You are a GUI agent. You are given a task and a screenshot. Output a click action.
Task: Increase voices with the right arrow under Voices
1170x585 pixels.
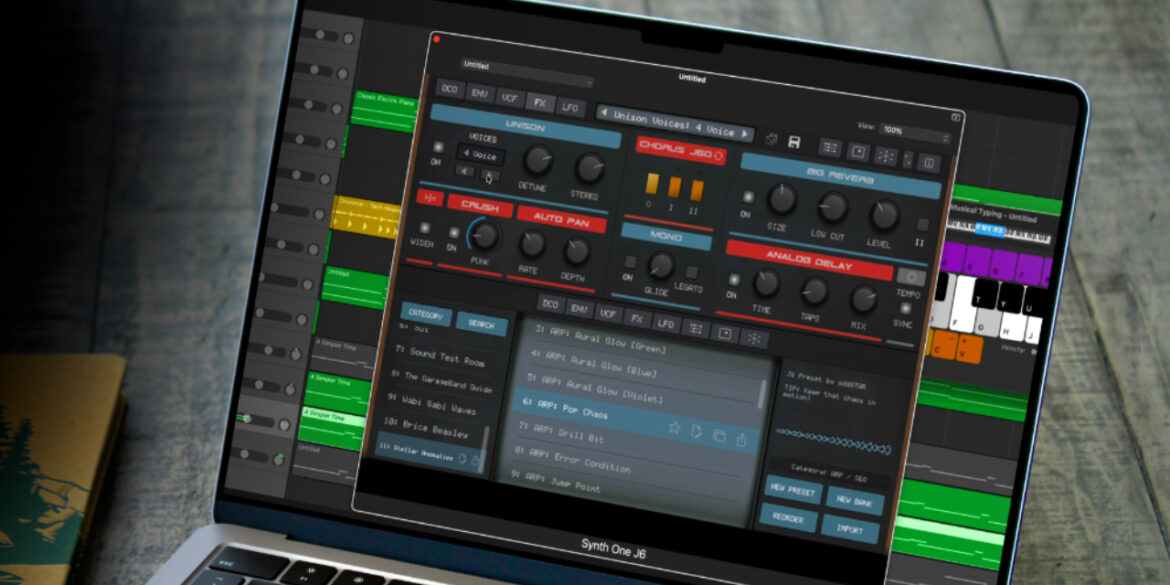tap(489, 175)
